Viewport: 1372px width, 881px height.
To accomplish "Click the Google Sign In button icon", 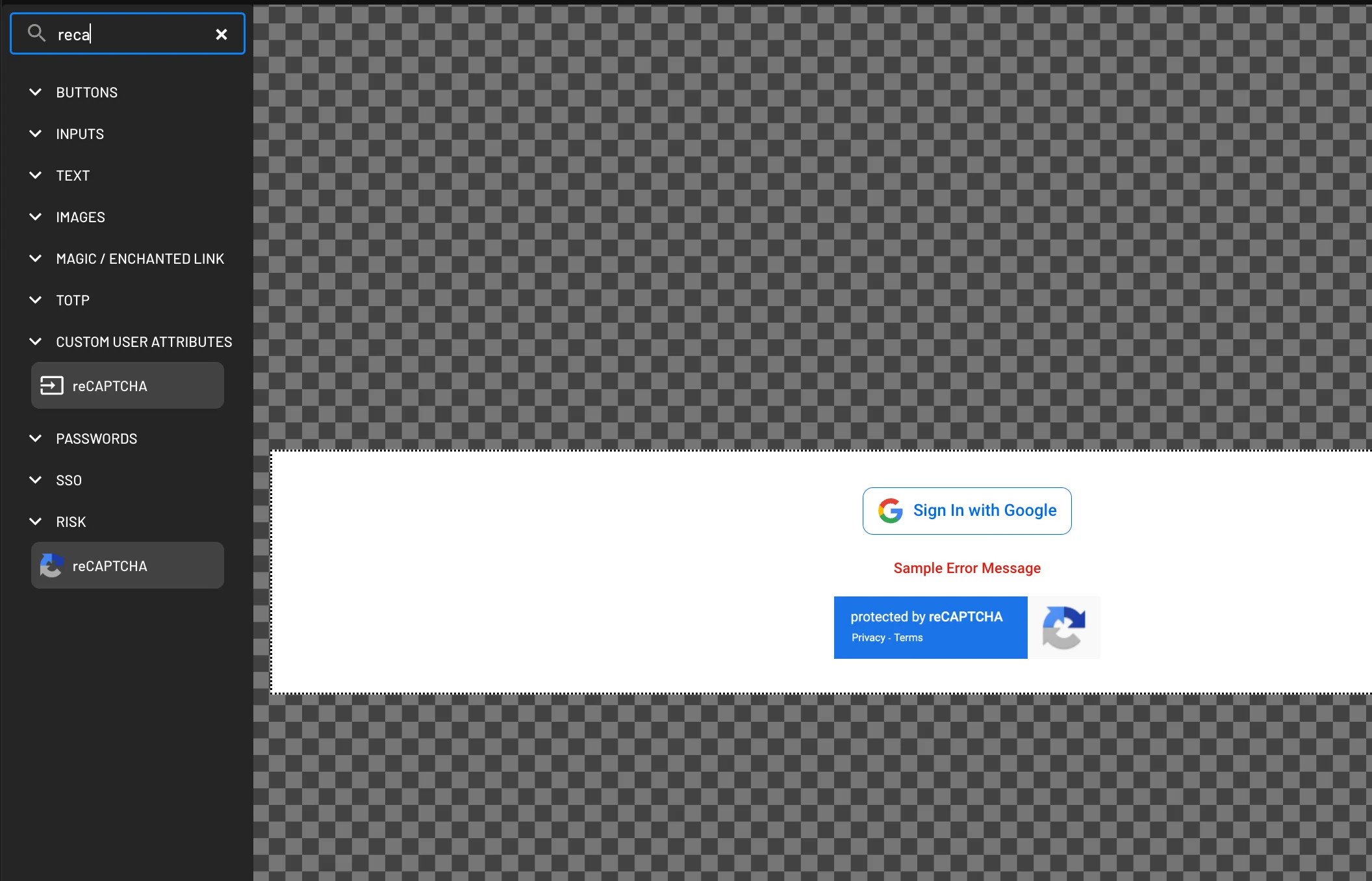I will pyautogui.click(x=890, y=510).
